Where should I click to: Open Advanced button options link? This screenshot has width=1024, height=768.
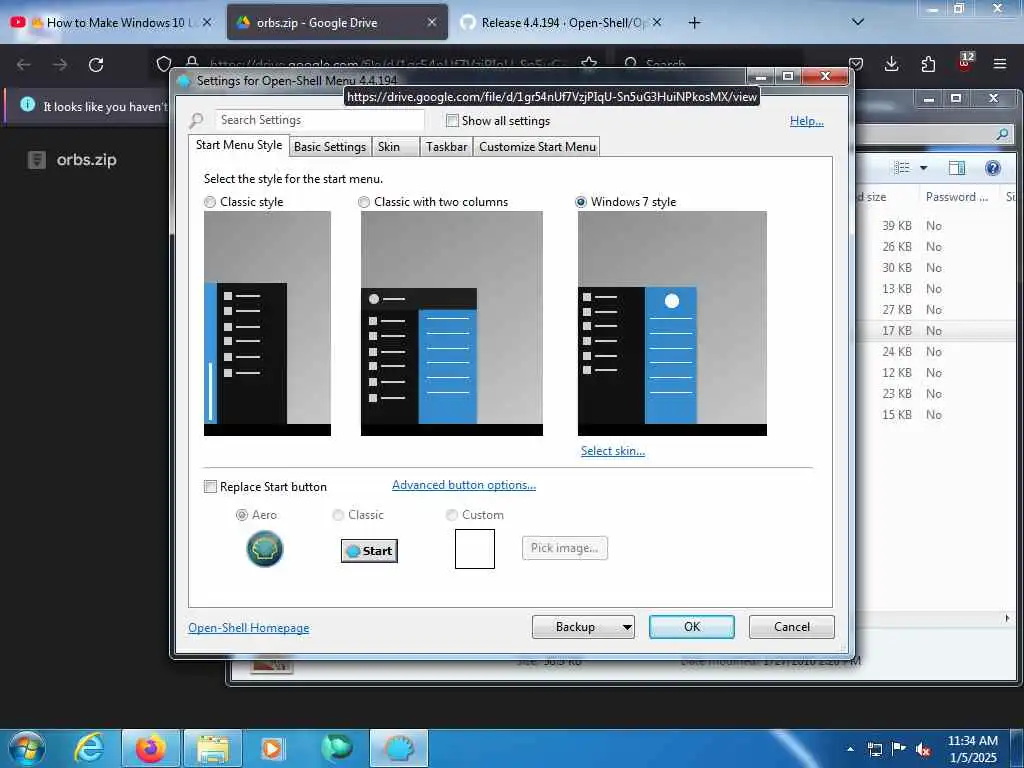[x=464, y=485]
